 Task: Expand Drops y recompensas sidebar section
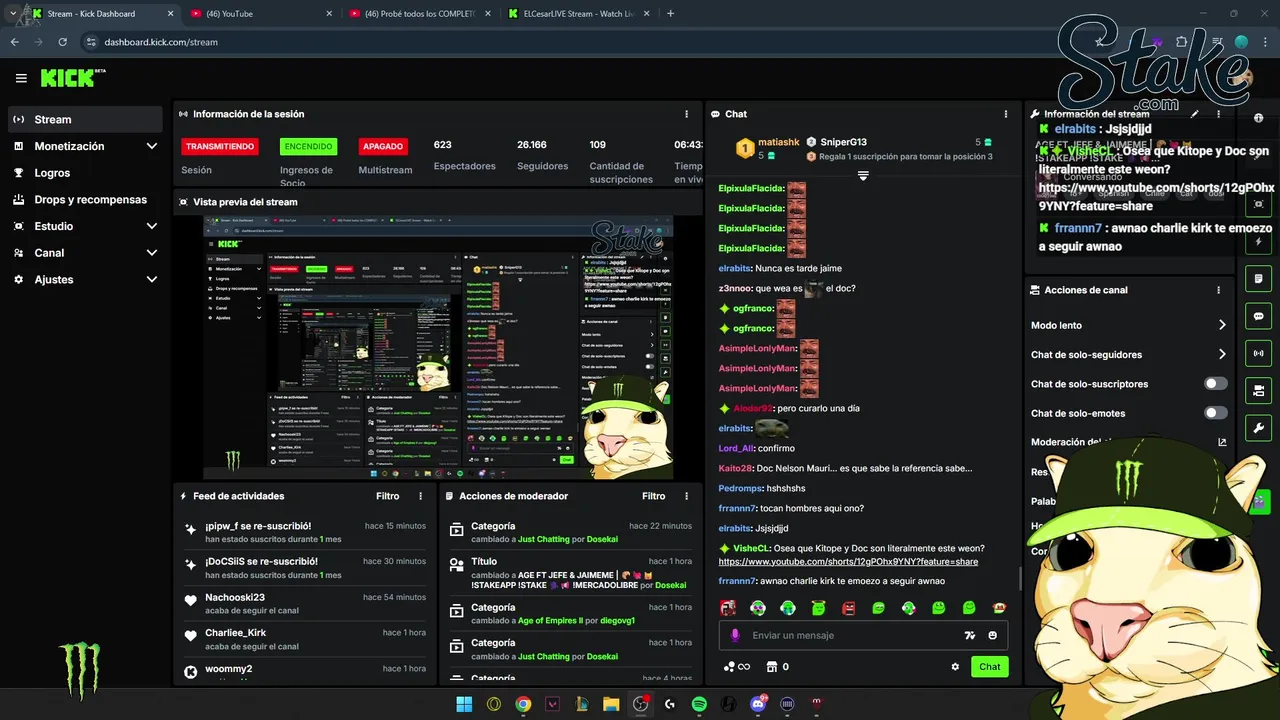[85, 199]
